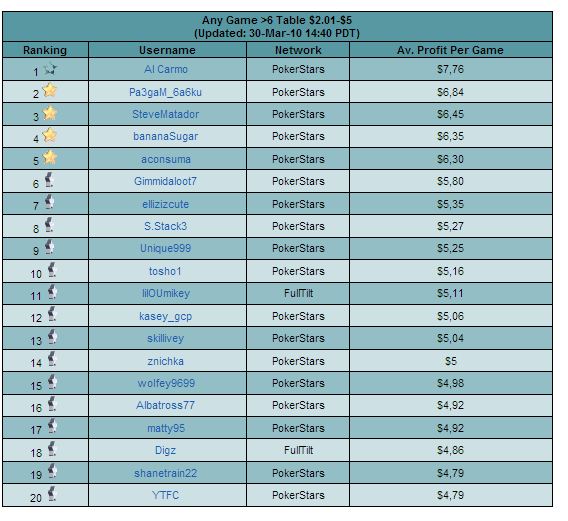The image size is (568, 521).
Task: Click the gold star beside rank 5
Action: 50,158
